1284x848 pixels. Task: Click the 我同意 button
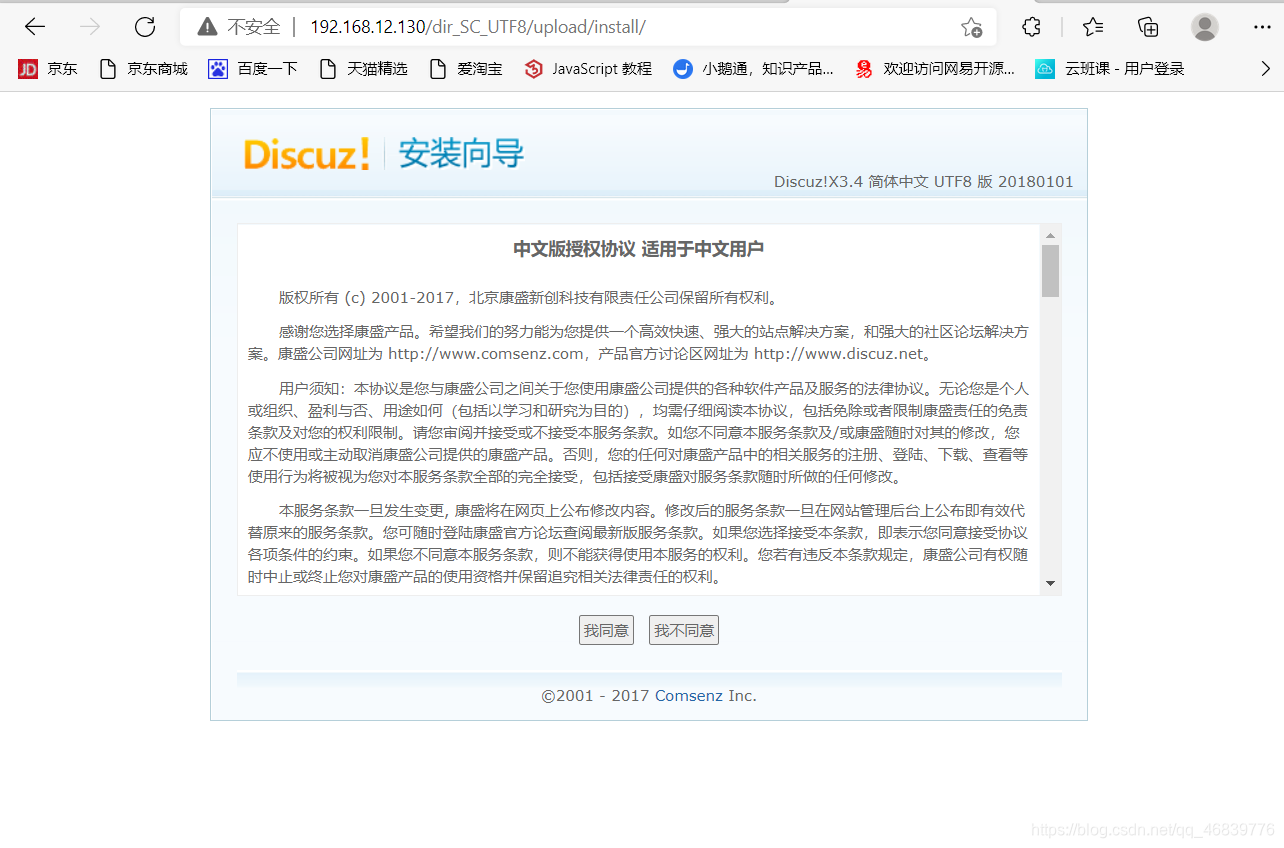(605, 629)
